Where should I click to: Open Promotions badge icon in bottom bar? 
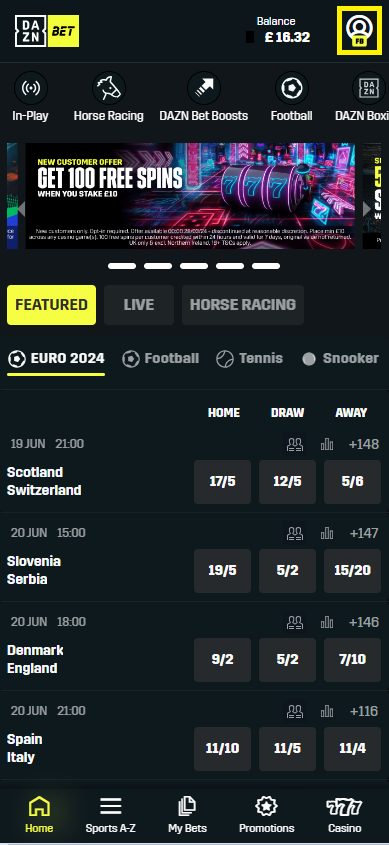(266, 807)
